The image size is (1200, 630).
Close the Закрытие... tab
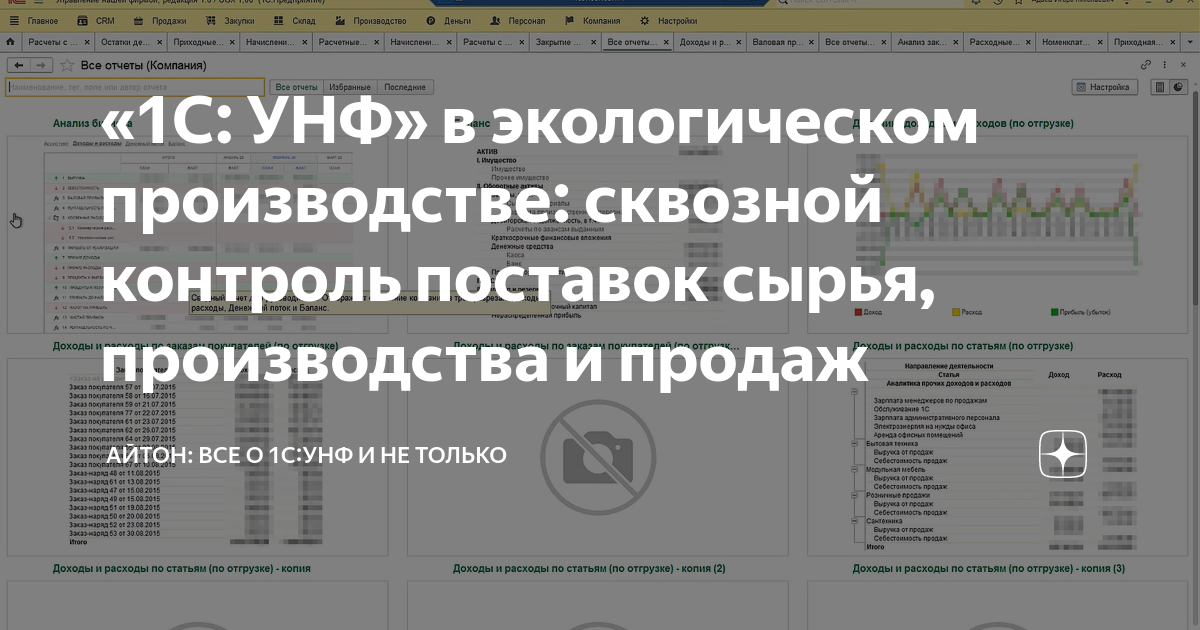pyautogui.click(x=594, y=42)
